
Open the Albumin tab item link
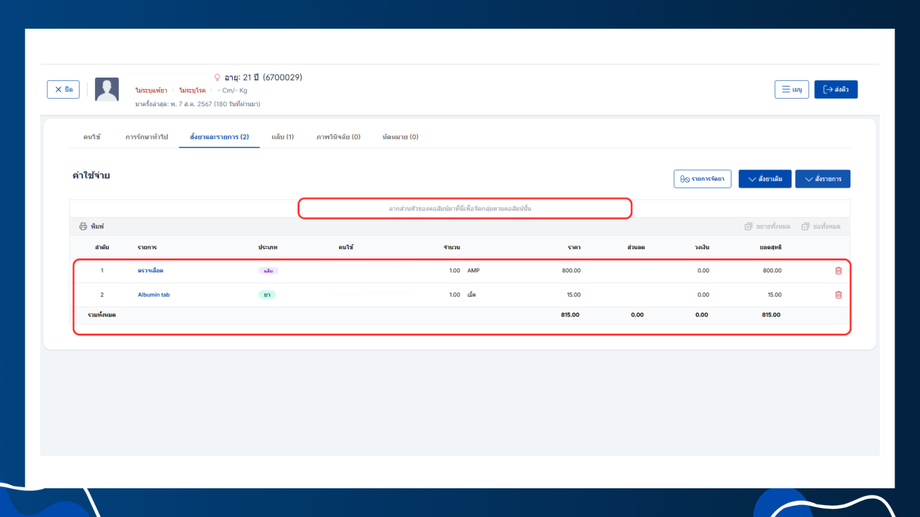pyautogui.click(x=153, y=295)
